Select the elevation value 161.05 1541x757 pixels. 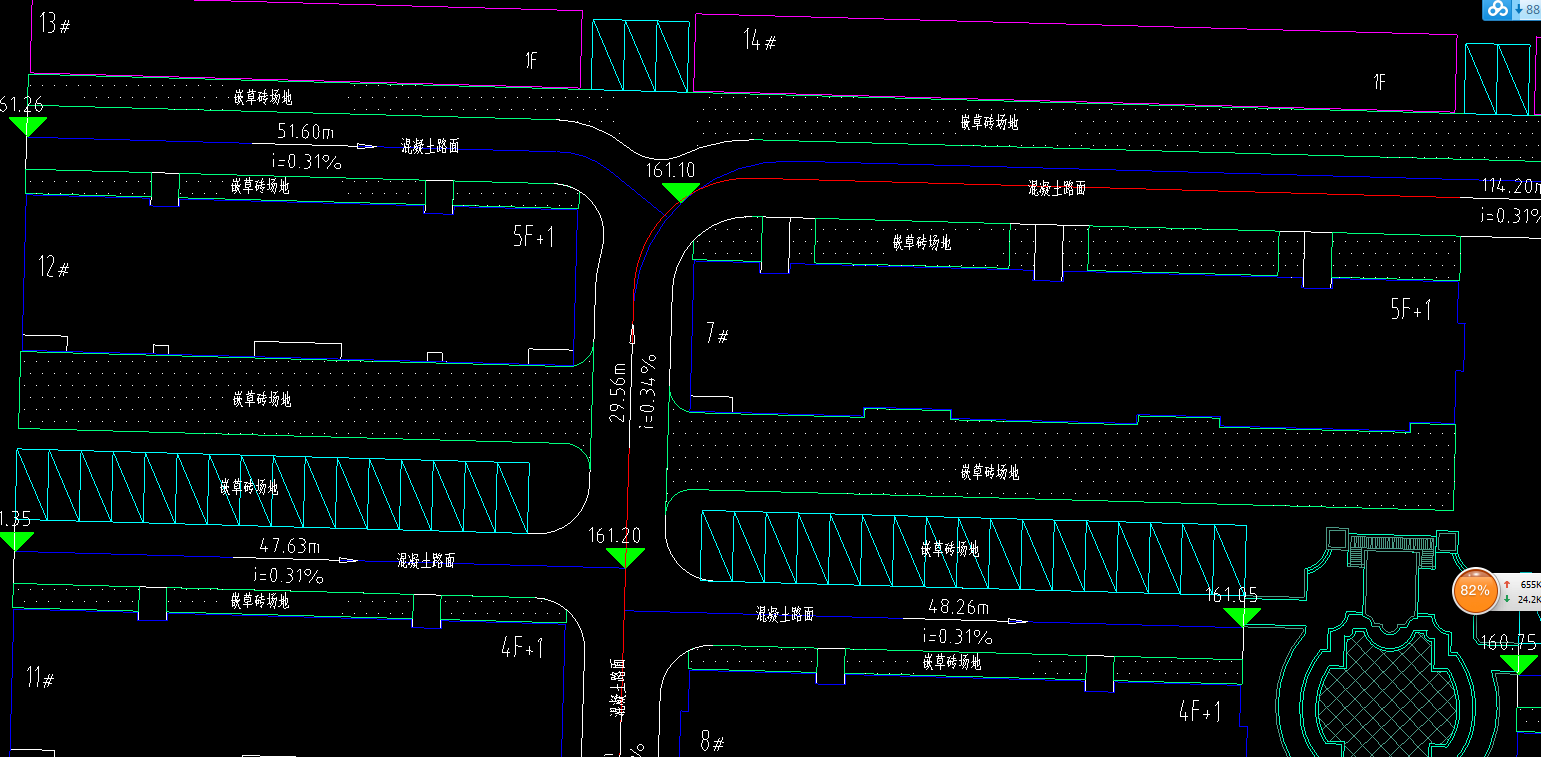pyautogui.click(x=1232, y=595)
